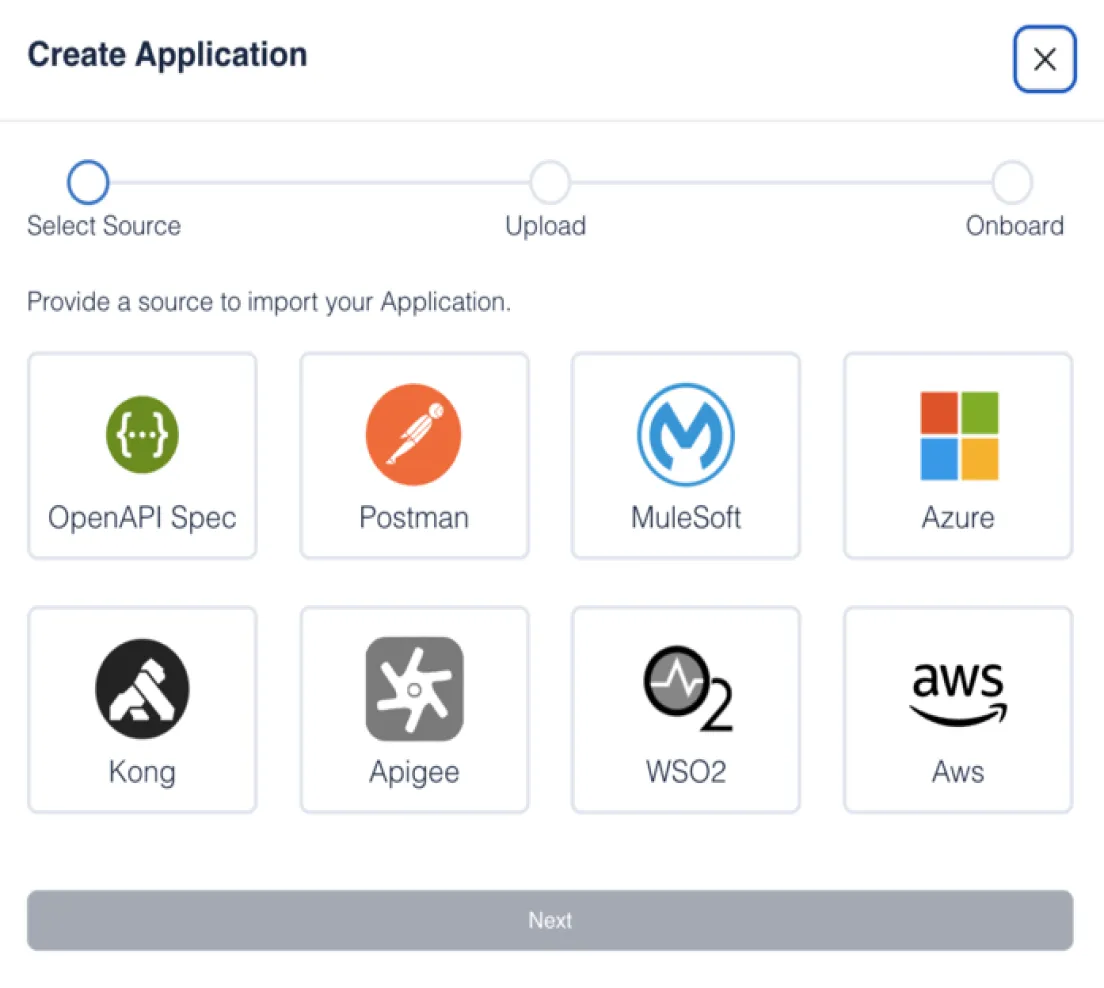Click the Onboard step label
1104x988 pixels.
tap(1015, 226)
